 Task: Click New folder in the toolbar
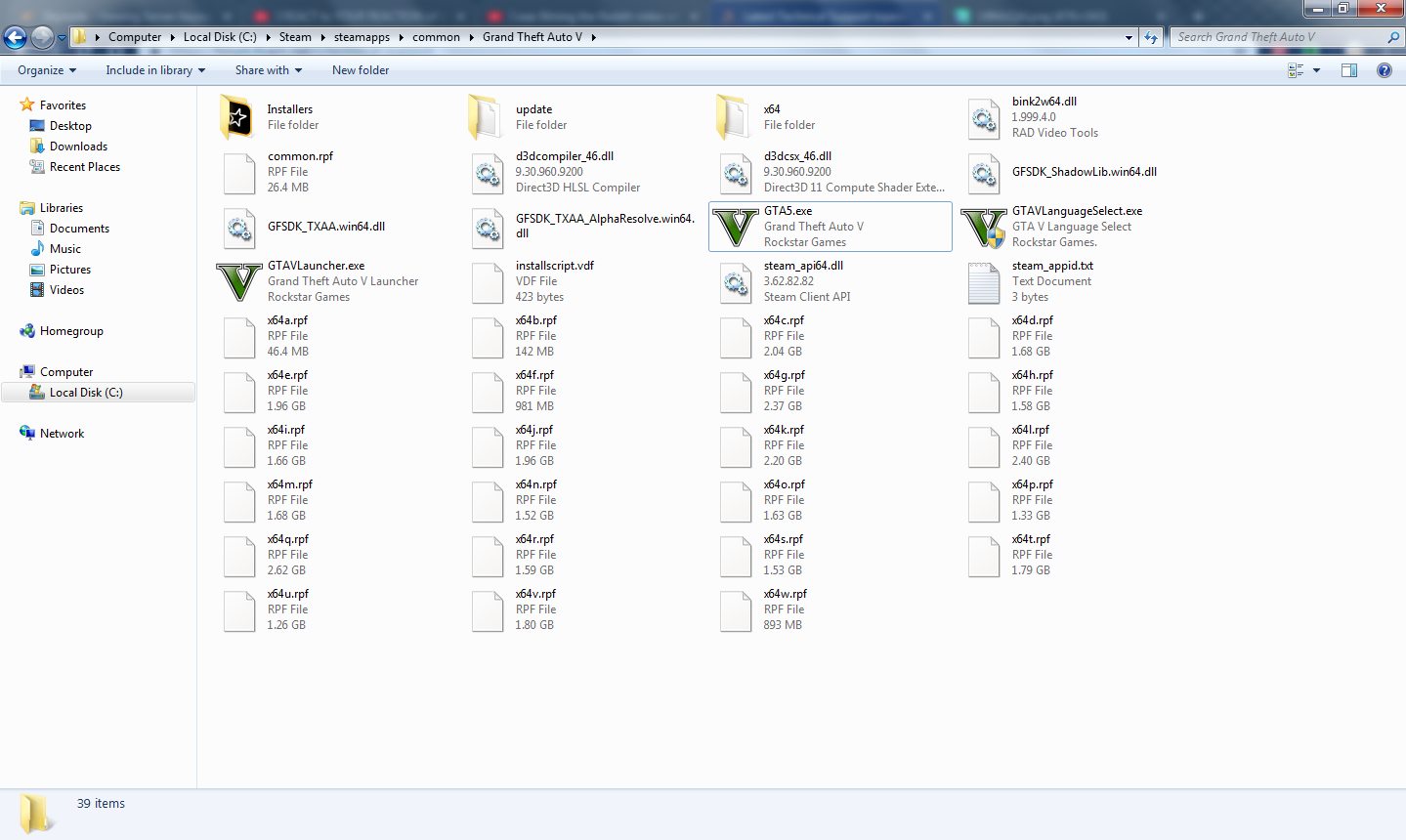361,70
